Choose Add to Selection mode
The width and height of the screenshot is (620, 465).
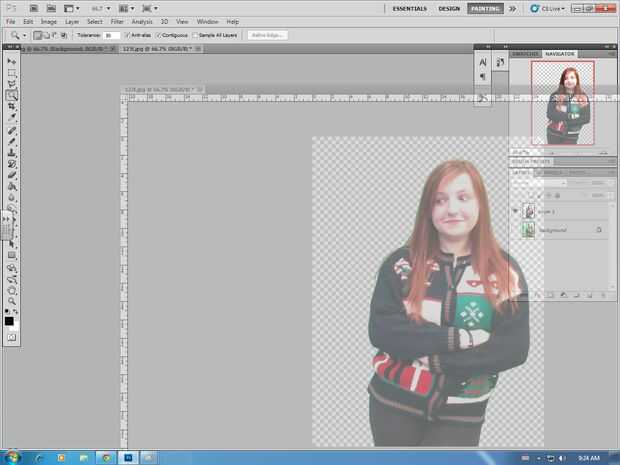[46, 36]
